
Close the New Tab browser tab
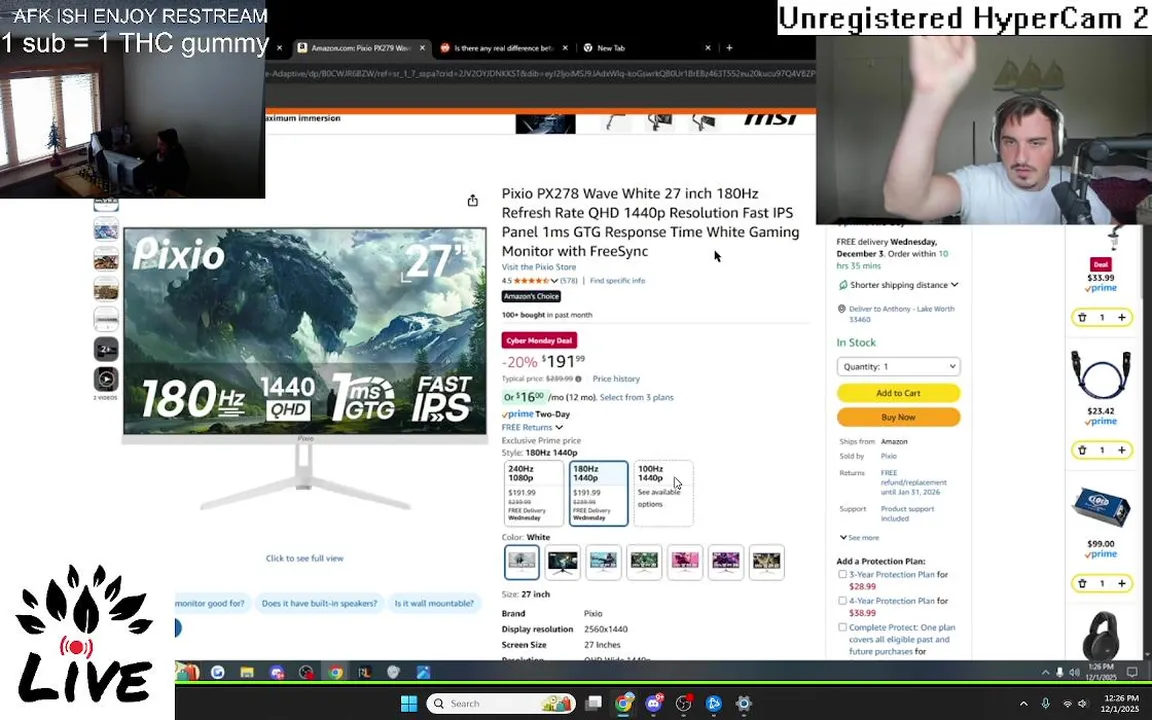click(708, 48)
